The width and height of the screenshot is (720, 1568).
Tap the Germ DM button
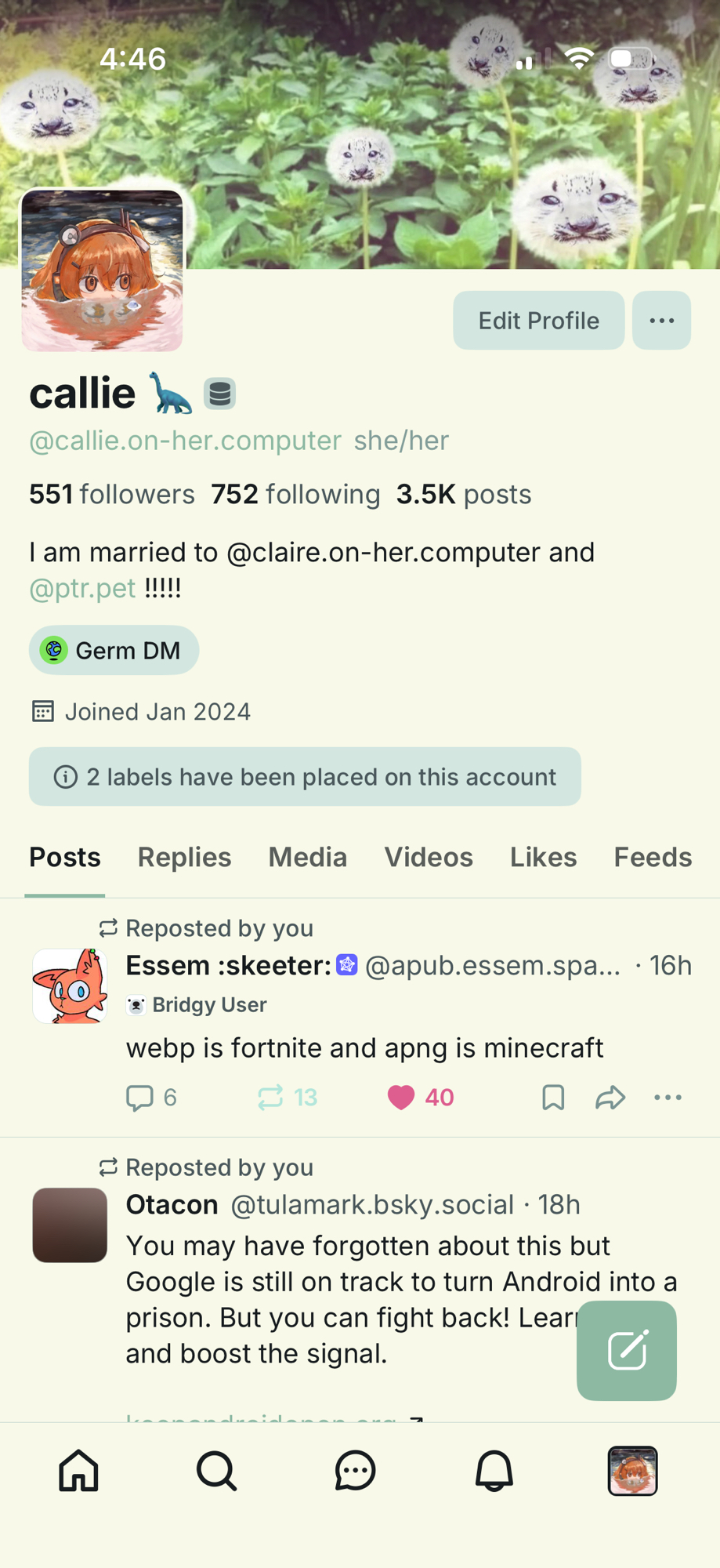click(x=114, y=651)
